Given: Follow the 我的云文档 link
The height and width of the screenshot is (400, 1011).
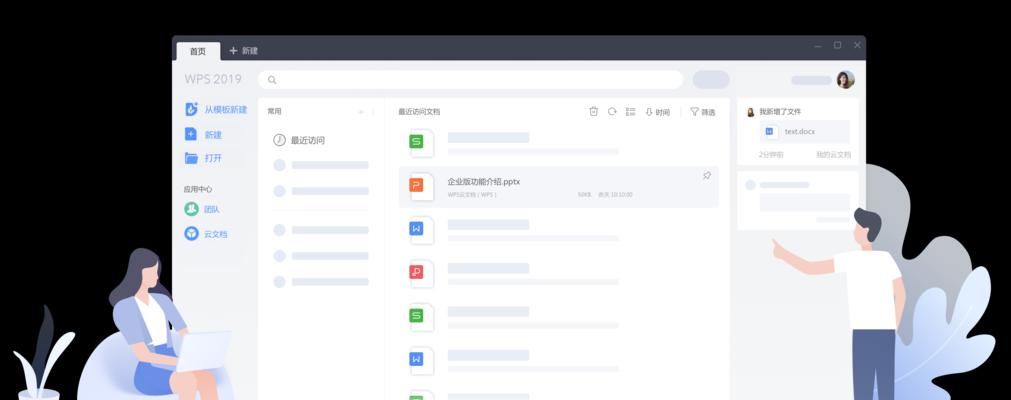Looking at the screenshot, I should [834, 155].
